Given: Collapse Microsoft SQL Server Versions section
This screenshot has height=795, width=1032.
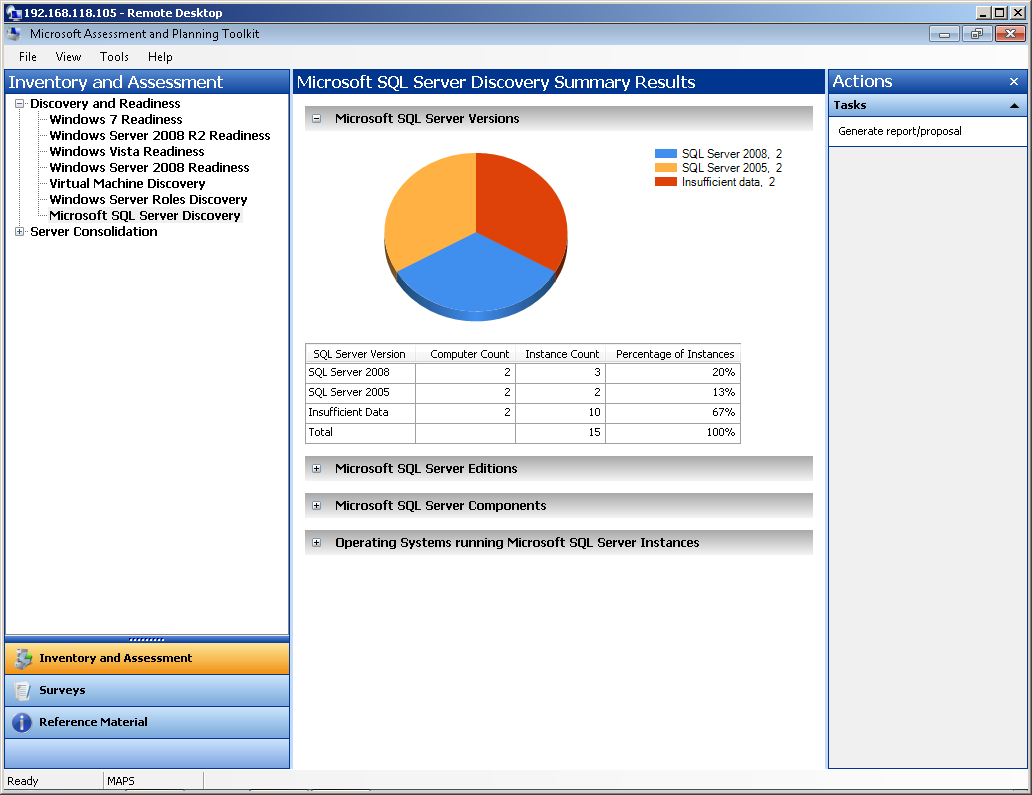Looking at the screenshot, I should point(317,118).
